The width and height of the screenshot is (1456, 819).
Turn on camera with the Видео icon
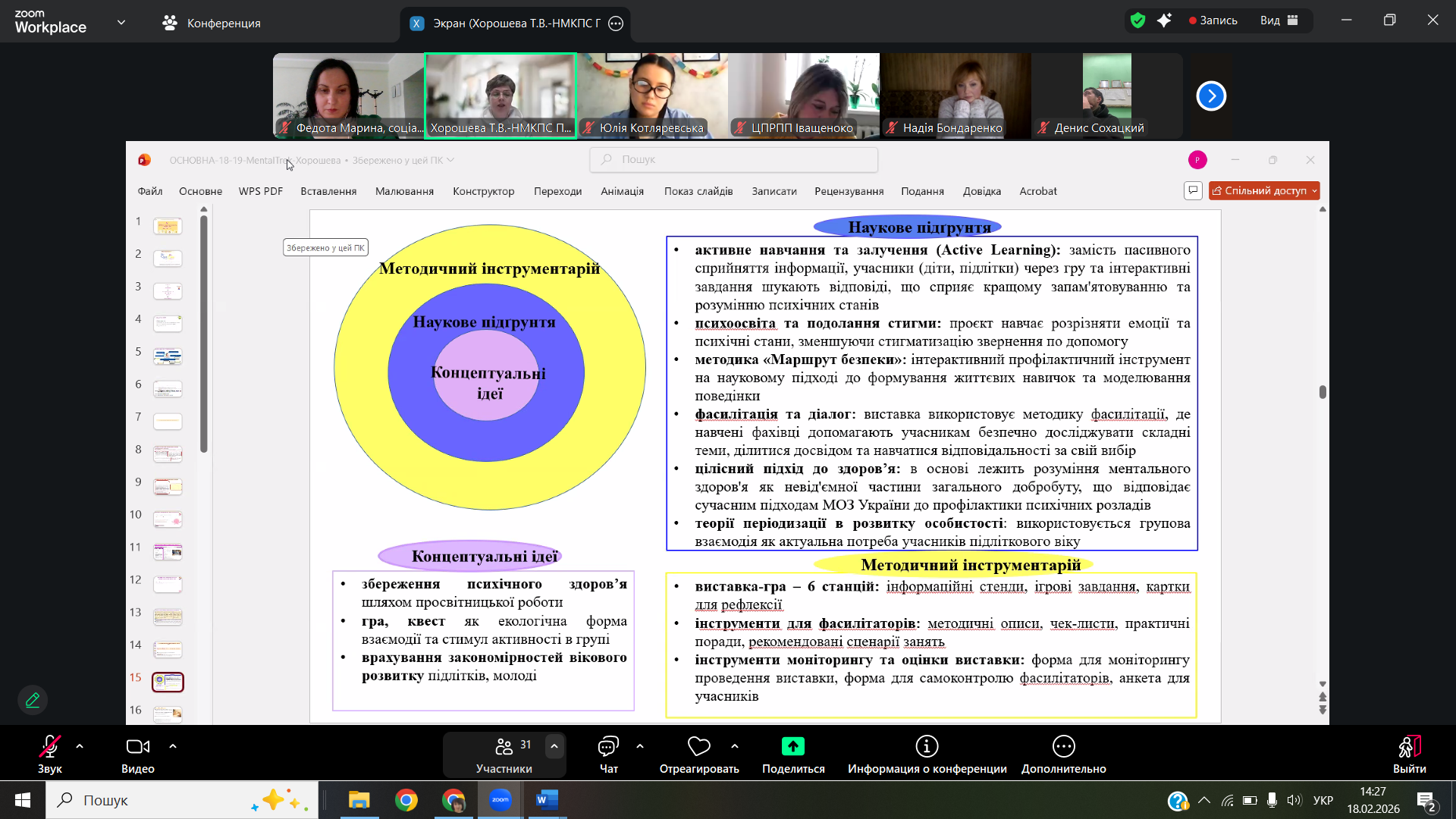(x=137, y=747)
